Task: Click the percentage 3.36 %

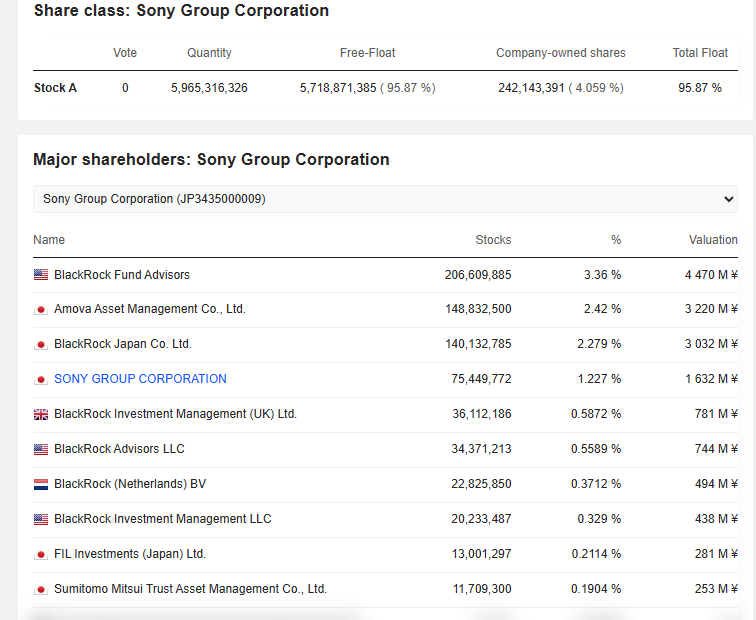Action: pyautogui.click(x=602, y=275)
